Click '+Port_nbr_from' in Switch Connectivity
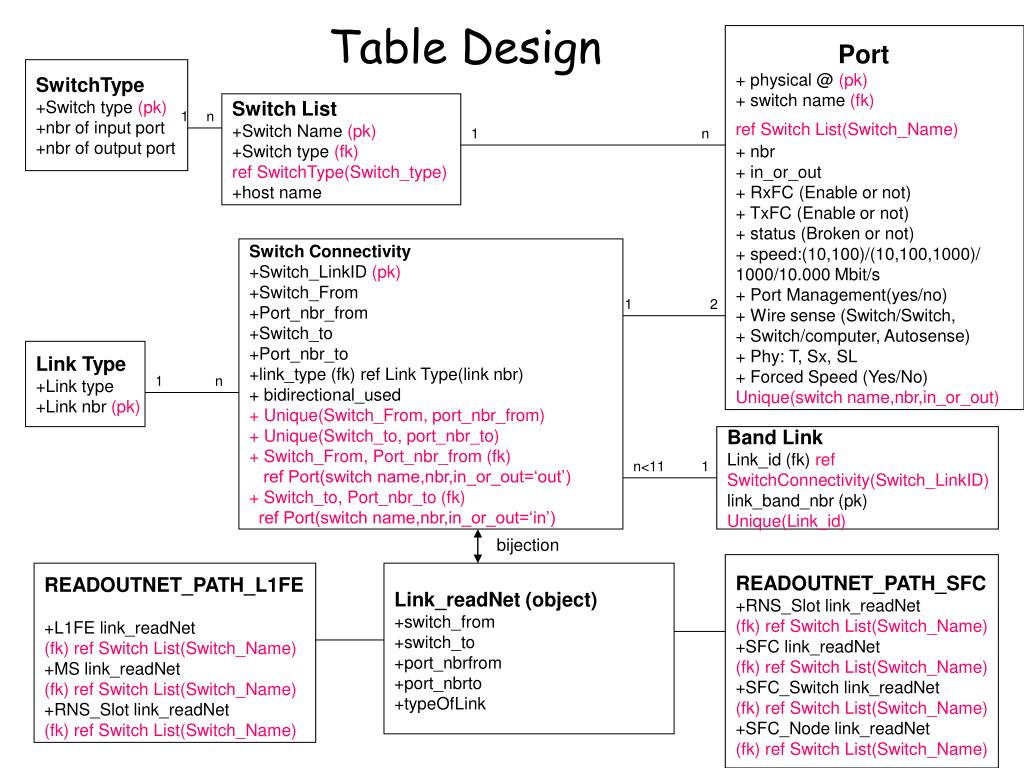This screenshot has height=768, width=1024. 308,313
